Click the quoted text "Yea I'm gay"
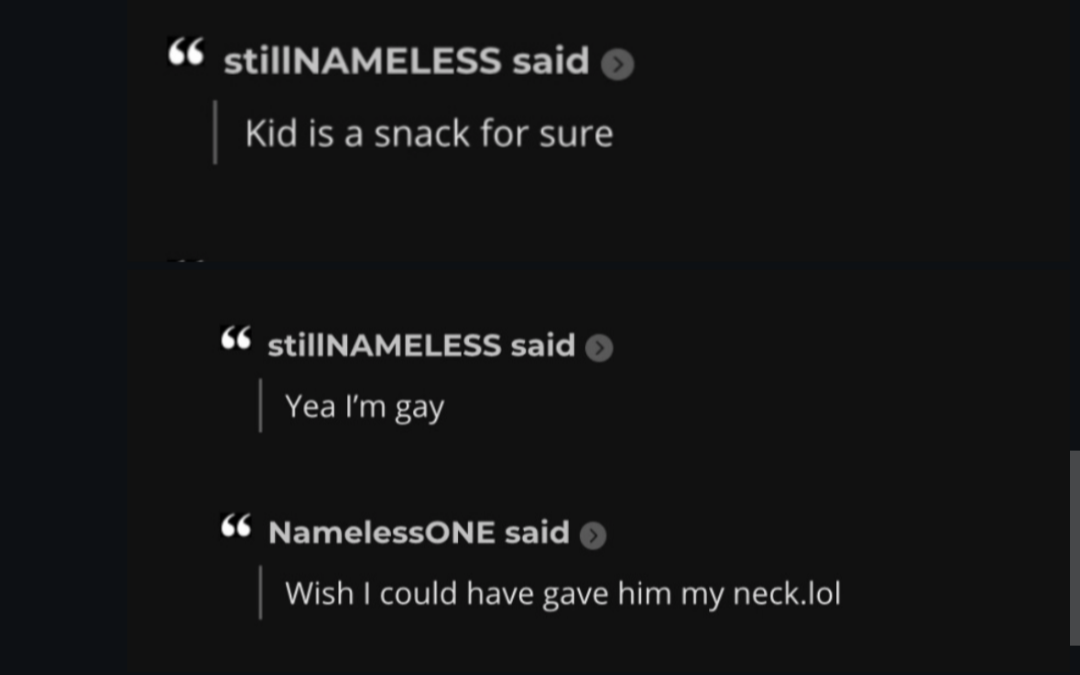This screenshot has width=1080, height=675. point(364,406)
